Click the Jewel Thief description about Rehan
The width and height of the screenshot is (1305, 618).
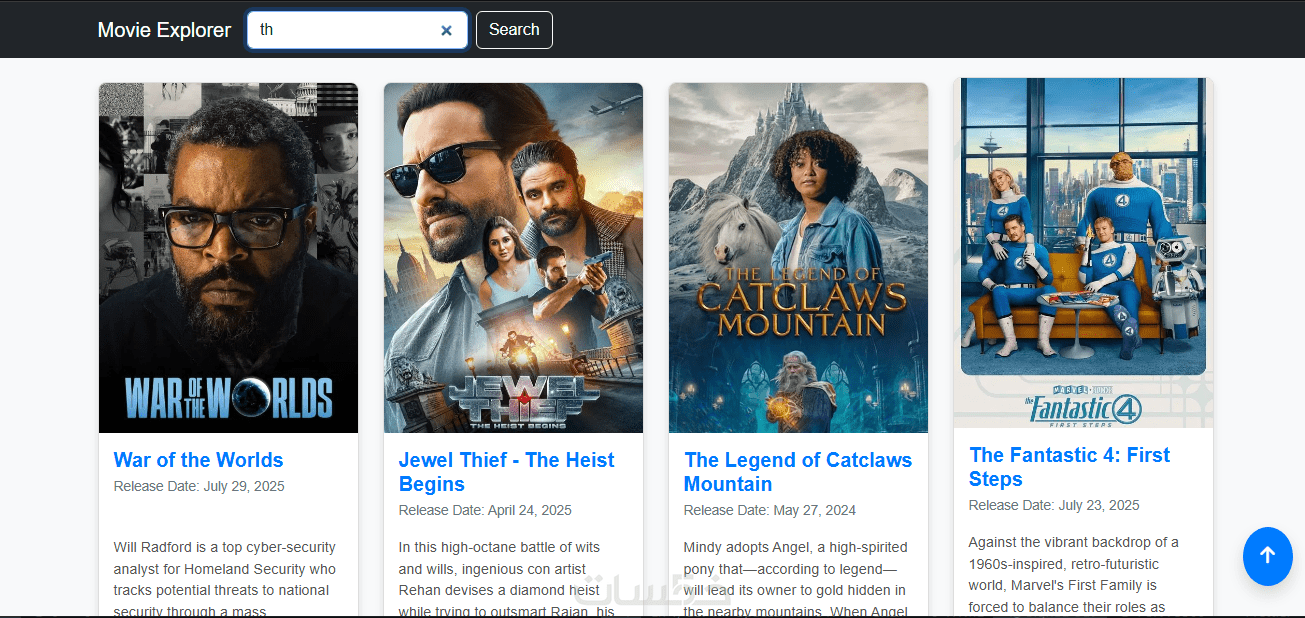[x=507, y=578]
